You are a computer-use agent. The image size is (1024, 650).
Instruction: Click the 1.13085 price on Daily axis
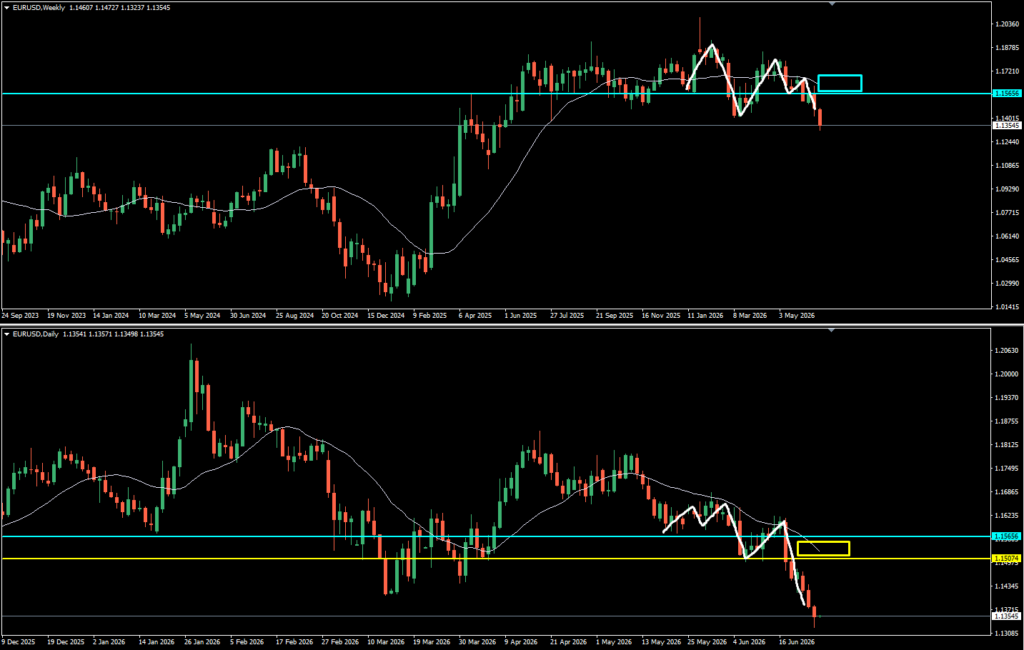tap(1007, 633)
